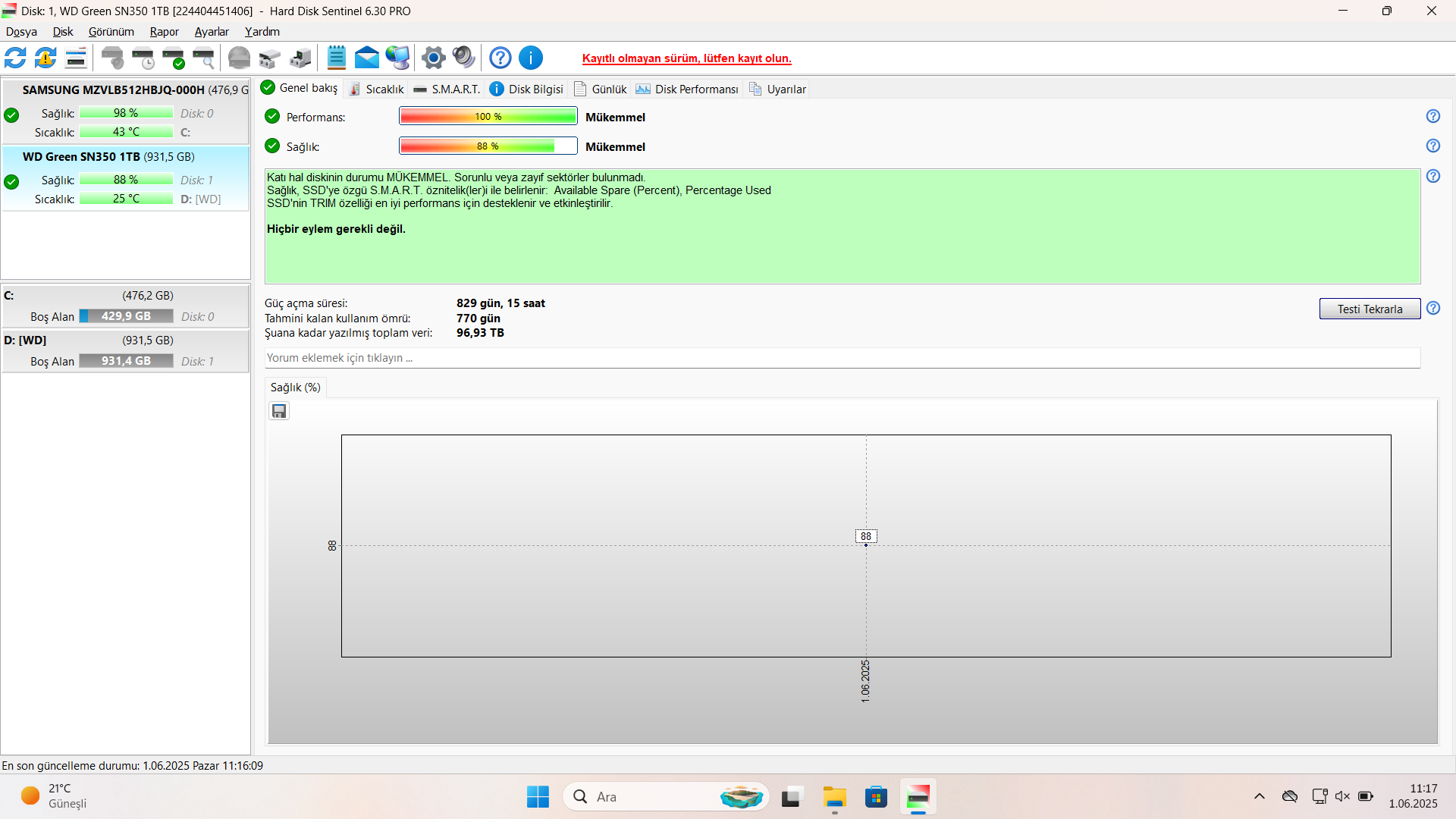
Task: Click the taskbar Ara search box
Action: pos(666,797)
